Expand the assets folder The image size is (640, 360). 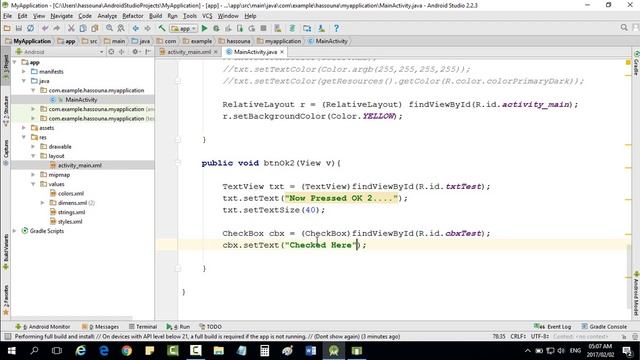(x=24, y=128)
